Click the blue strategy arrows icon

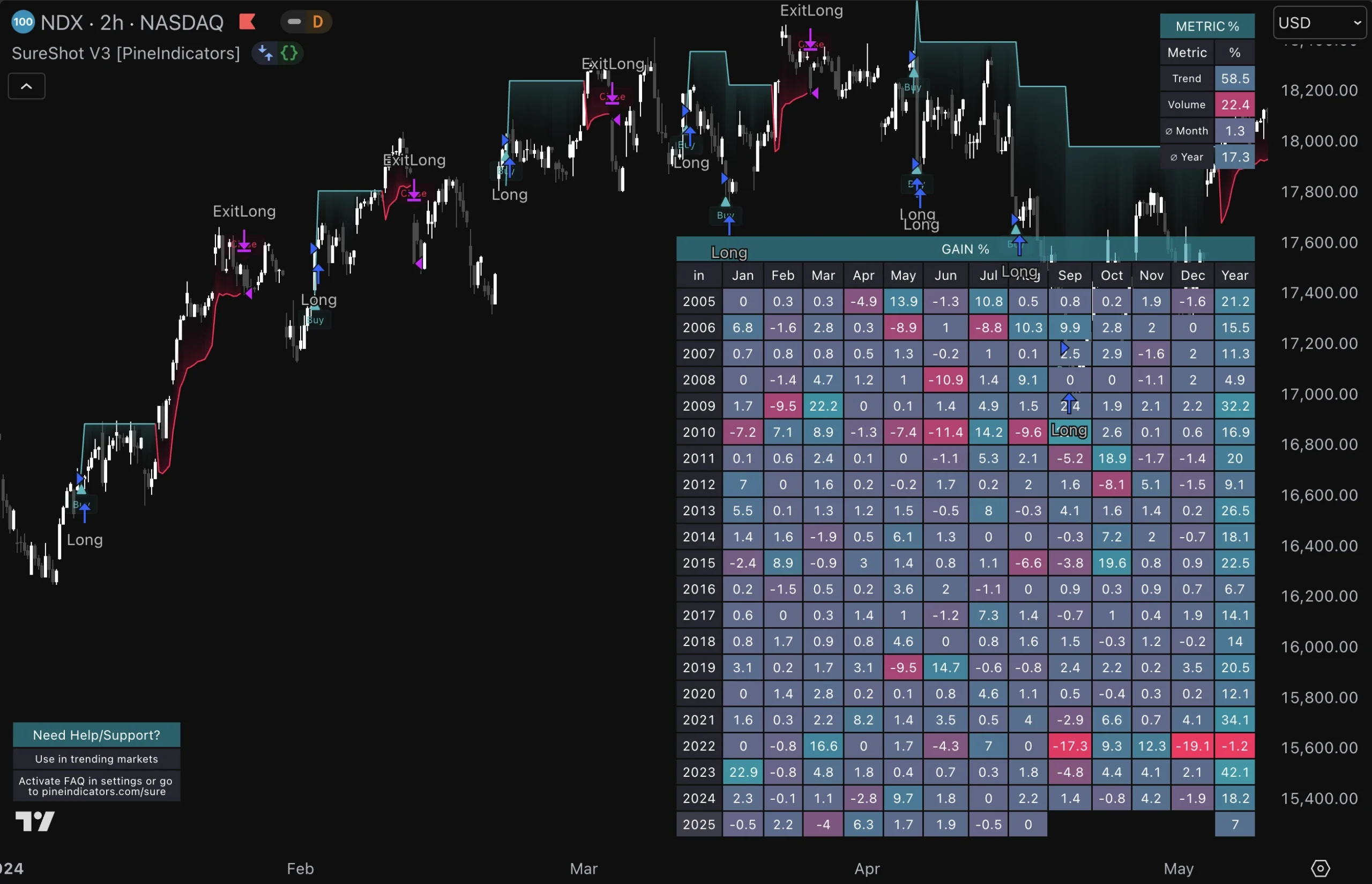point(265,53)
